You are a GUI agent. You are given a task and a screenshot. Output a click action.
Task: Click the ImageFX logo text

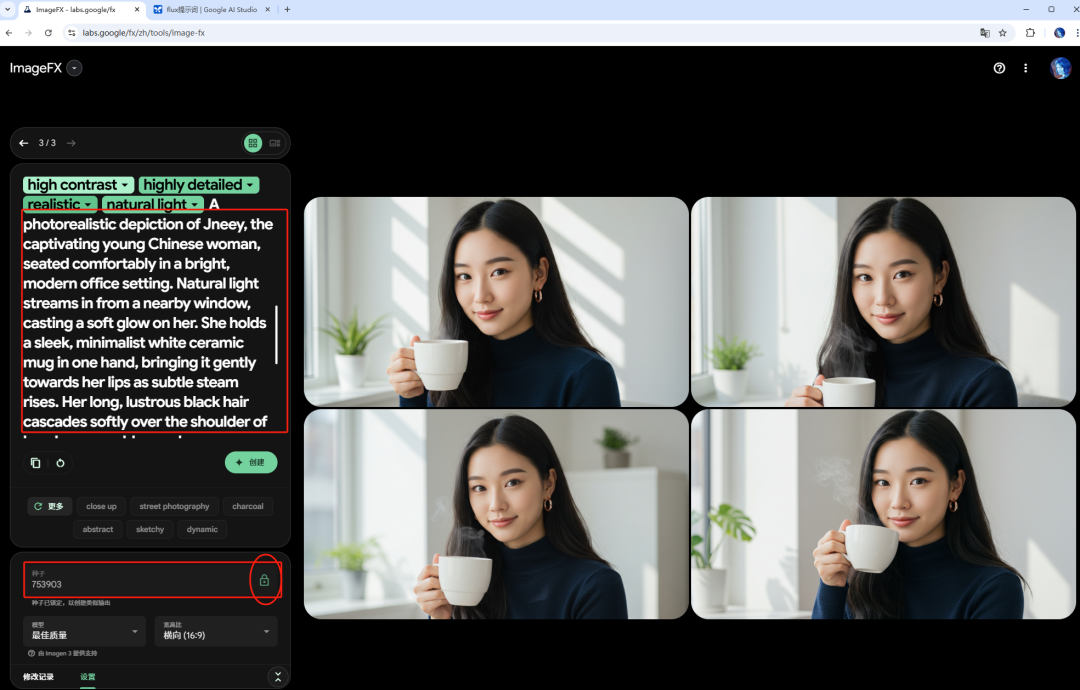coord(36,68)
